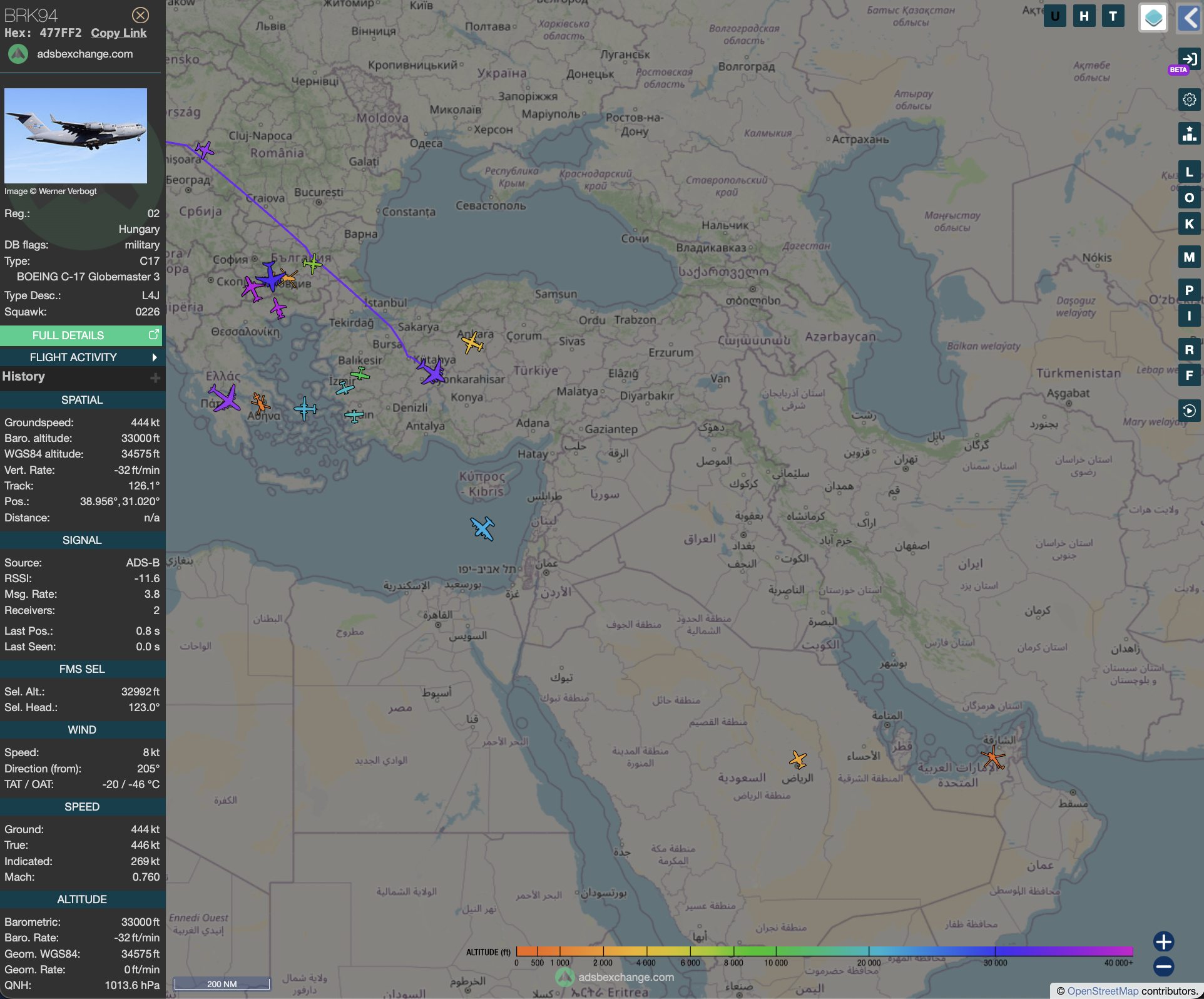The height and width of the screenshot is (999, 1204).
Task: Click the 200 NM scale indicator
Action: coord(222,983)
